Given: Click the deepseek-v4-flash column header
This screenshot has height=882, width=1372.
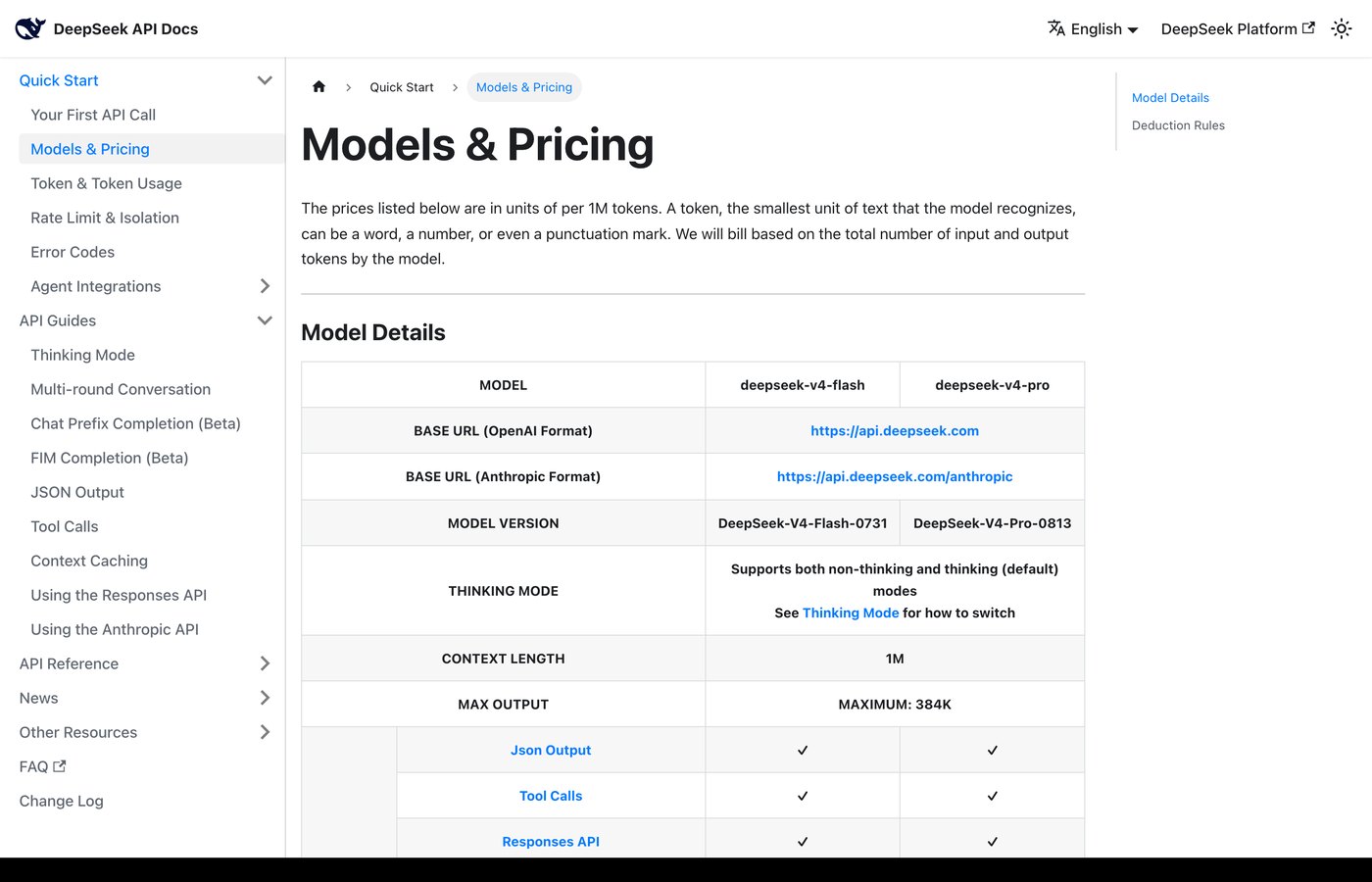Looking at the screenshot, I should (x=803, y=385).
